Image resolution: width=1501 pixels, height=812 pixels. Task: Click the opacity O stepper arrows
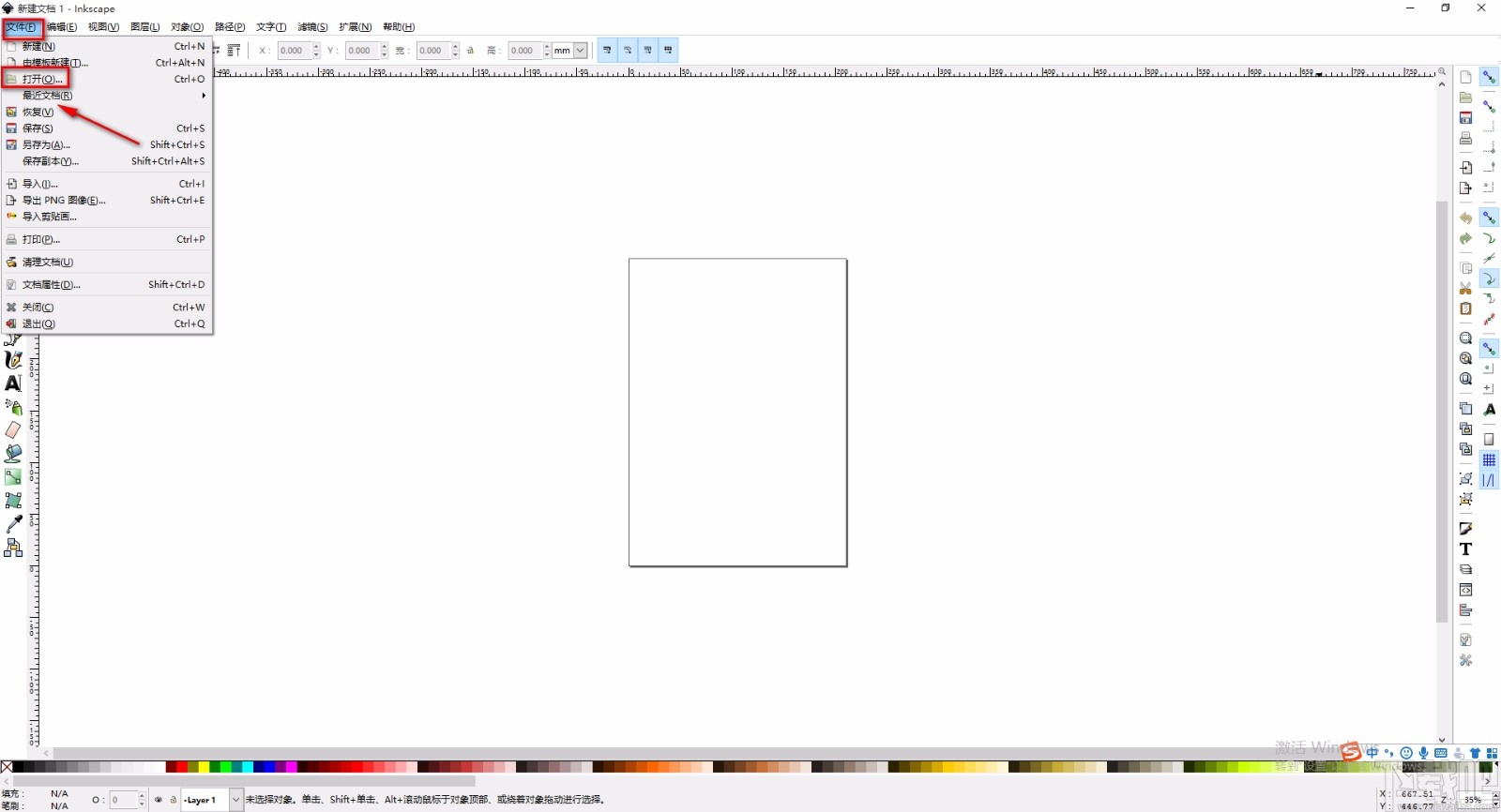pyautogui.click(x=142, y=800)
